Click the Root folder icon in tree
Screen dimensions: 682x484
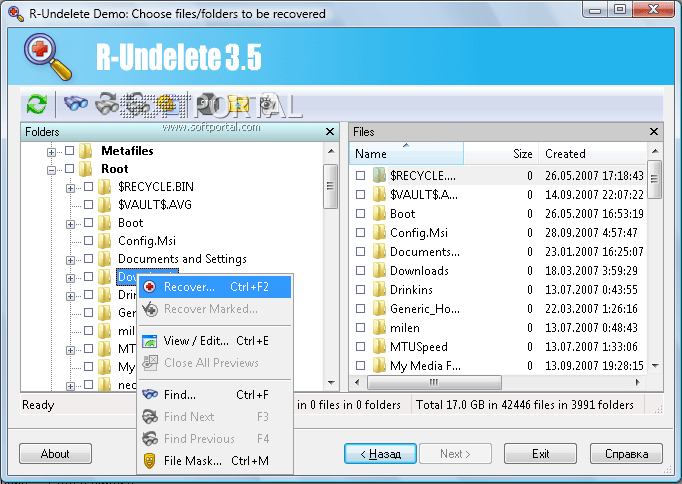click(86, 169)
